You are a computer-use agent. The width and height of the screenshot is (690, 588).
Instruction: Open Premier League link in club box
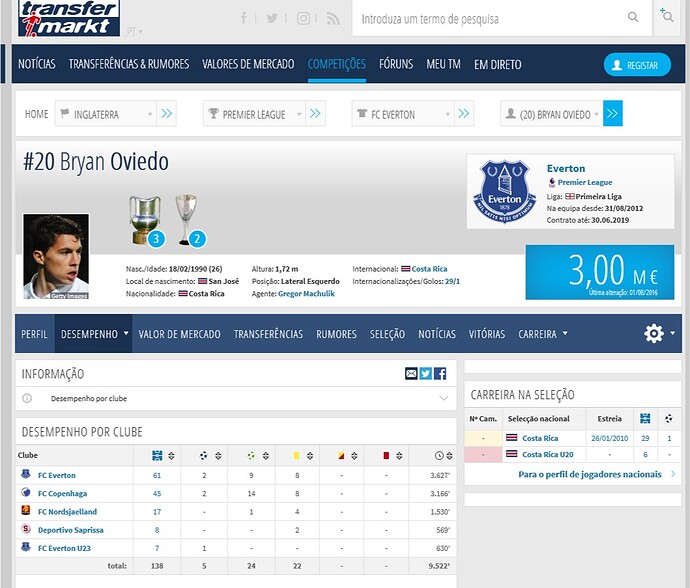coord(585,182)
